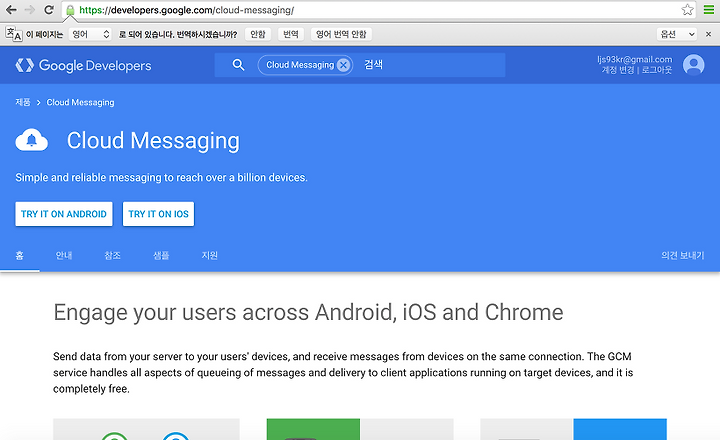The image size is (720, 440).
Task: Switch to the 참조 tab
Action: tap(112, 255)
